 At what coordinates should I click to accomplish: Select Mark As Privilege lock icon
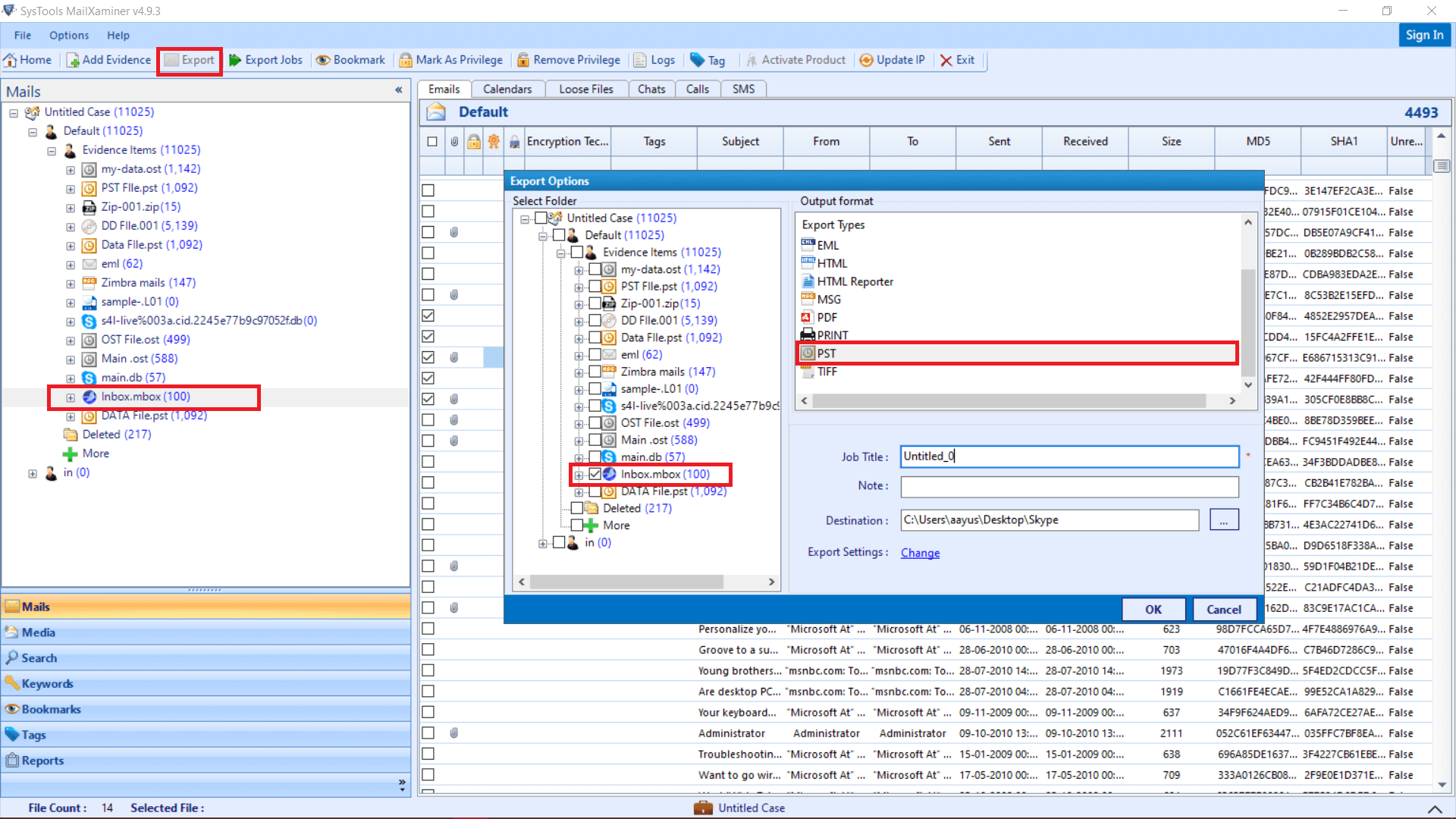[406, 60]
